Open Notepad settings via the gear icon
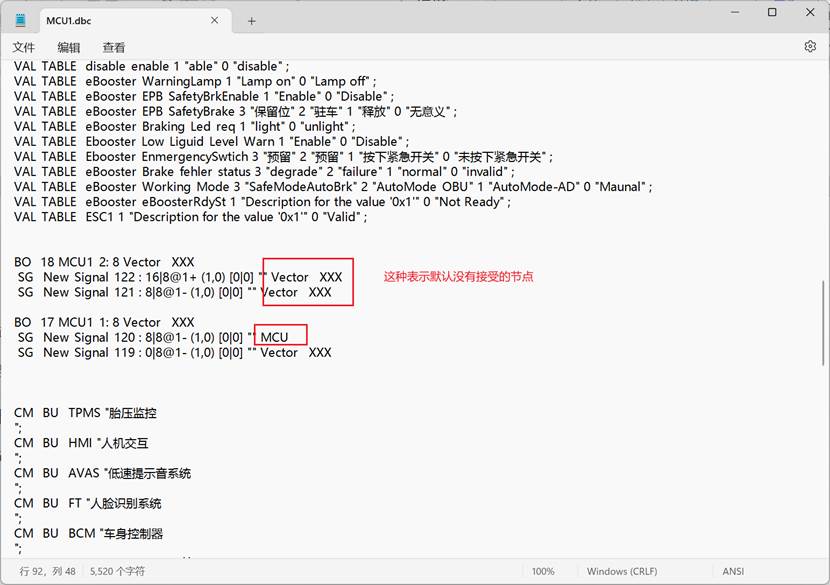The width and height of the screenshot is (830, 585). (x=810, y=46)
